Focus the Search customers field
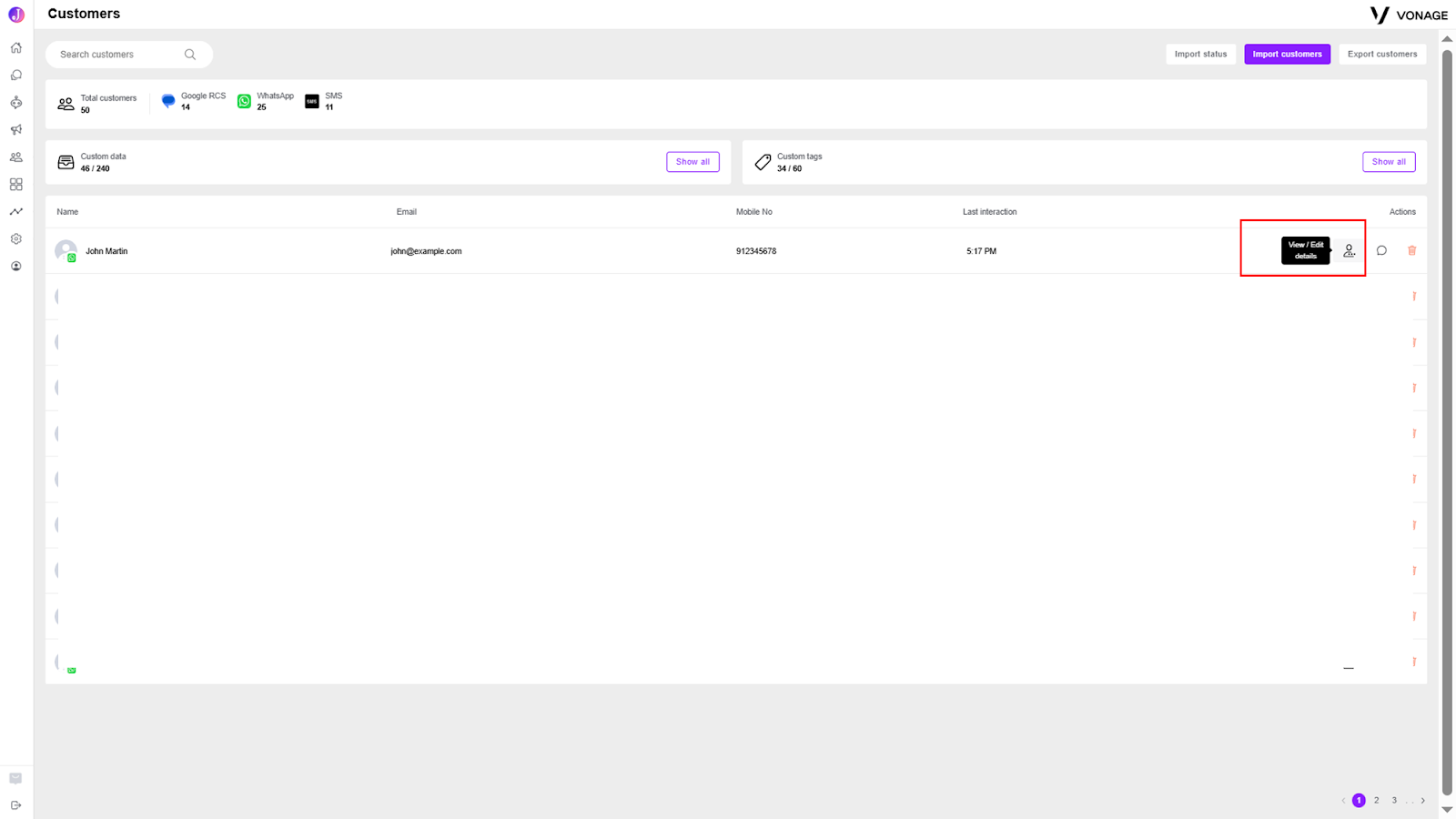This screenshot has height=819, width=1456. 129,55
